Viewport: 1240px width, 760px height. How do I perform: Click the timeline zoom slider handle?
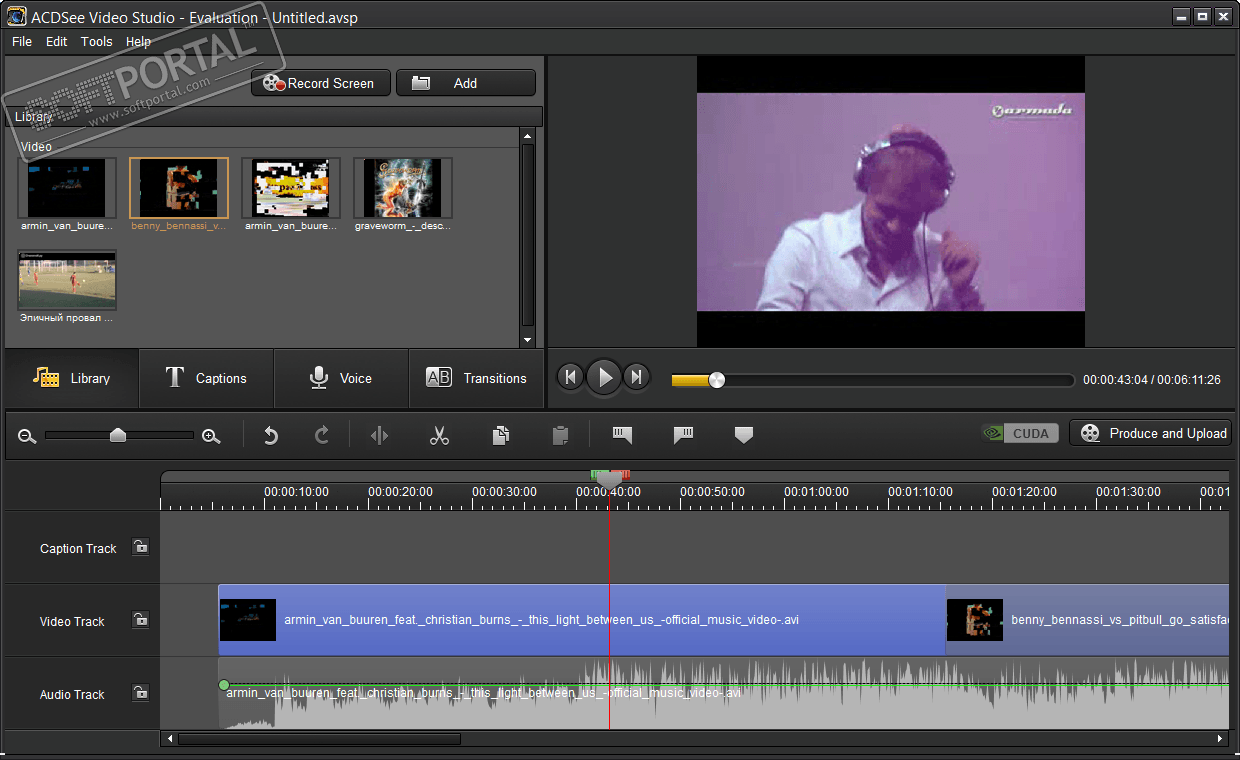(118, 435)
